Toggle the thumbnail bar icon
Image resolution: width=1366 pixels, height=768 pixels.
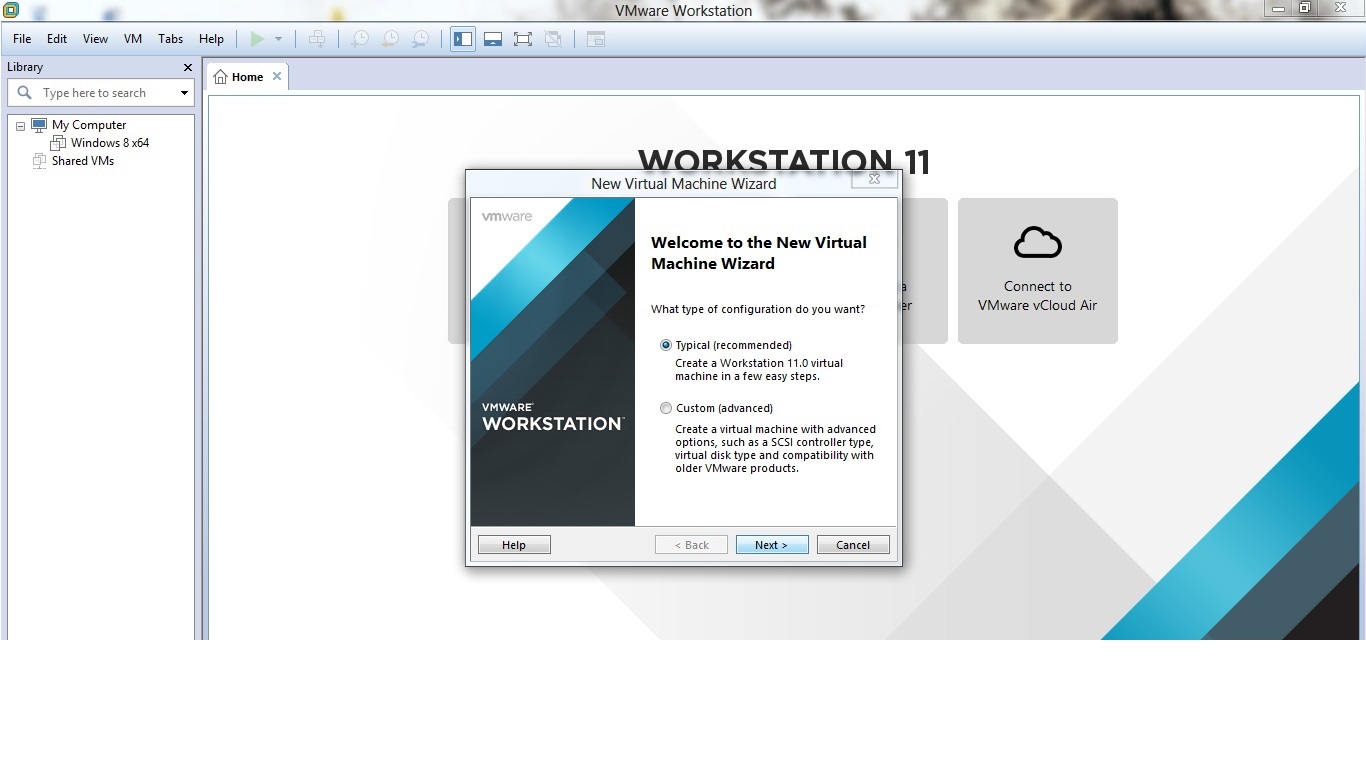click(493, 39)
